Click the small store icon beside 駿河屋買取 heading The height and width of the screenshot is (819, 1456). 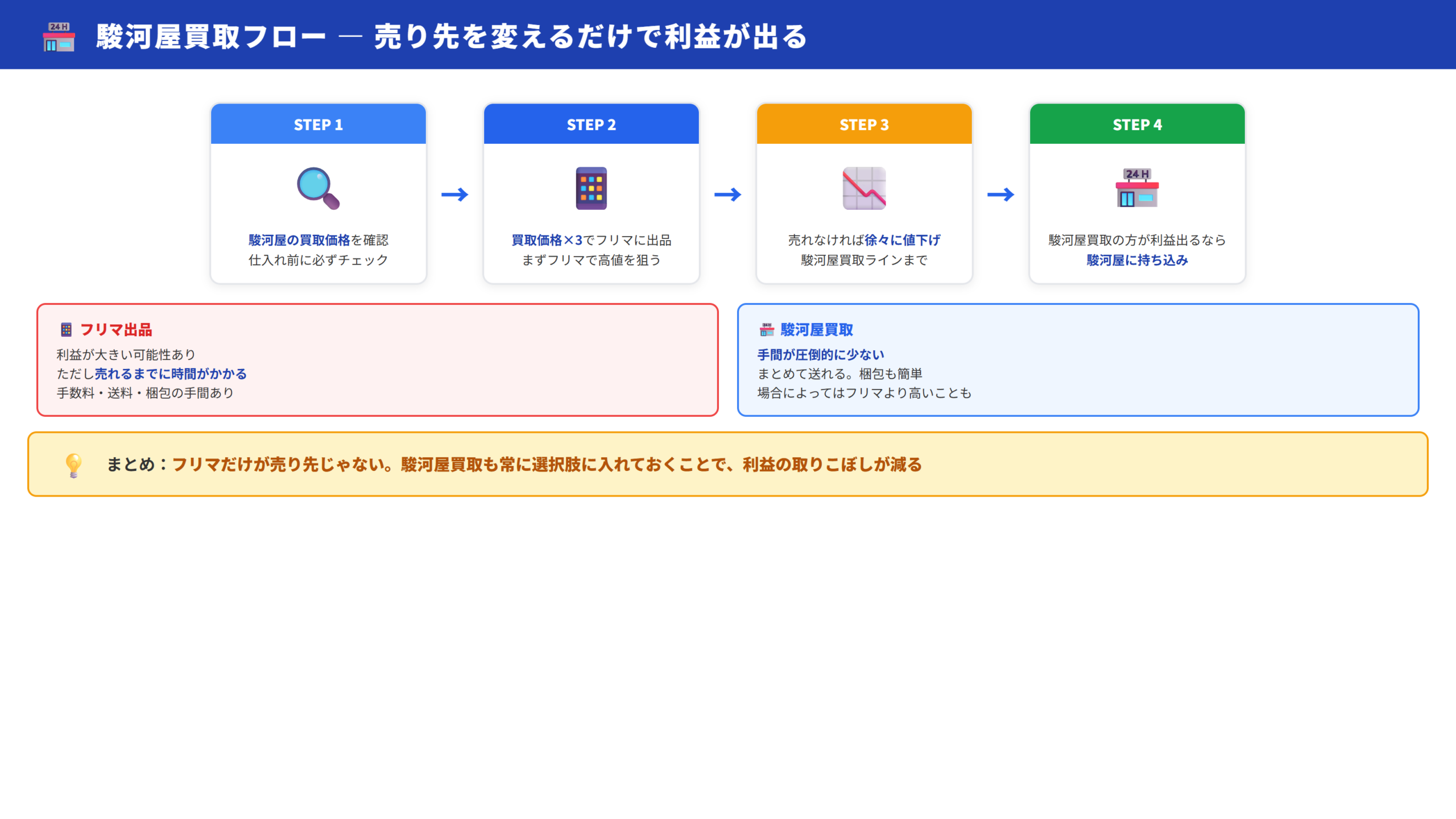[x=767, y=330]
